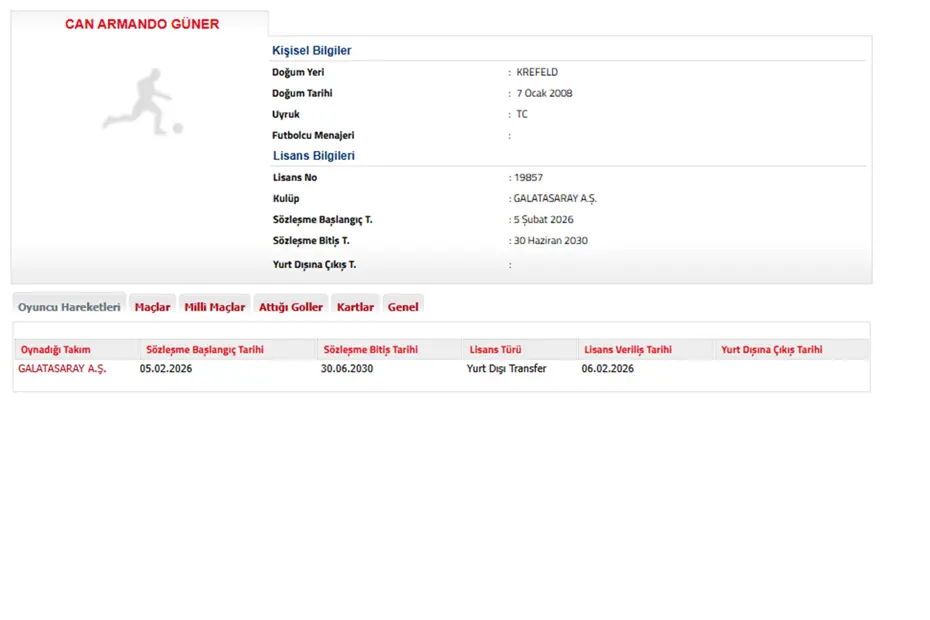Click the license number 19857
Screen dimensions: 930x620
click(x=527, y=177)
